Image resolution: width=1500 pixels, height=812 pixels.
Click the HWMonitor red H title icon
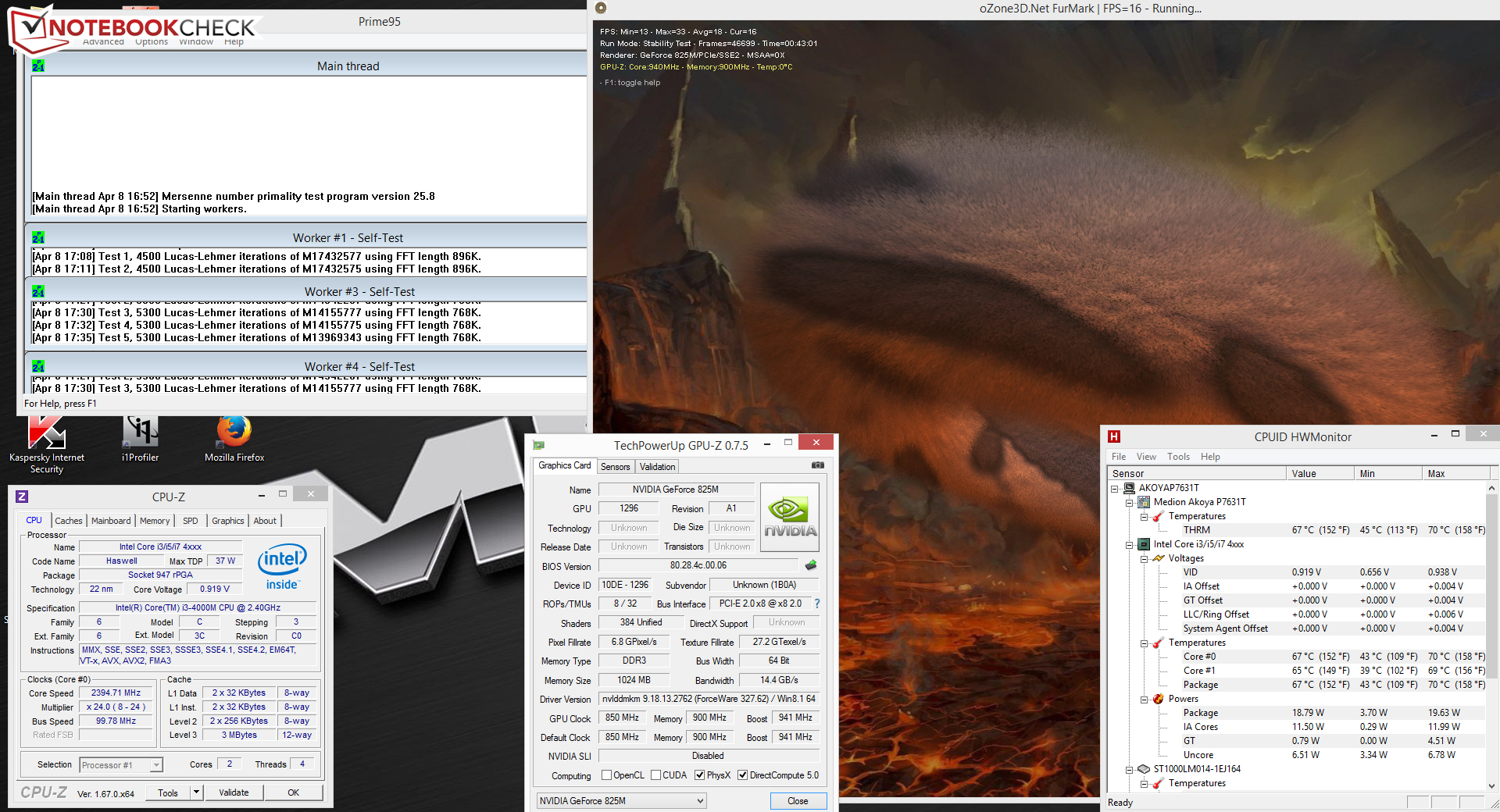[1114, 436]
